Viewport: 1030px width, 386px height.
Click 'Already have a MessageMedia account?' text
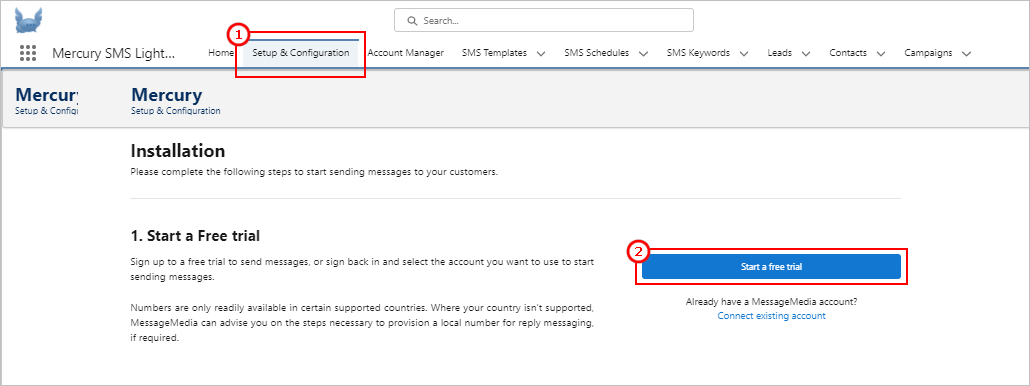click(x=771, y=303)
